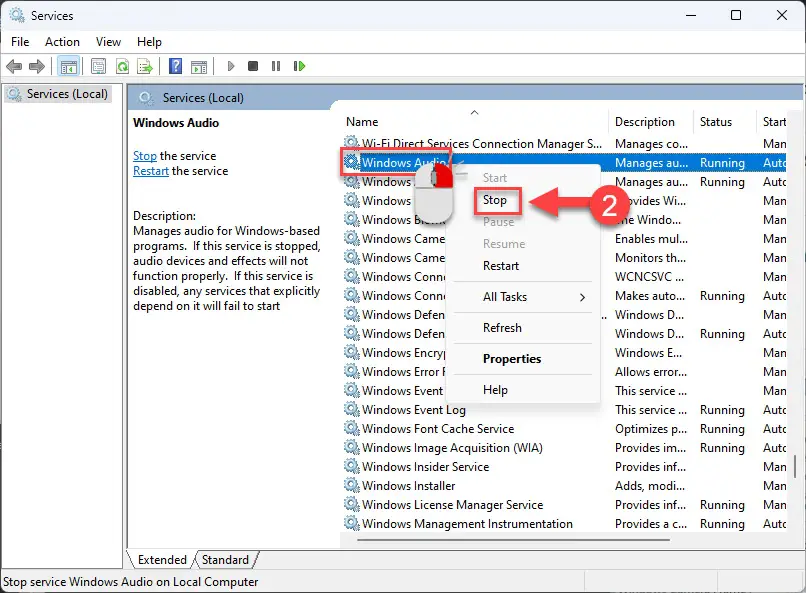The width and height of the screenshot is (806, 593).
Task: Click the Name column sort chevron
Action: [x=474, y=112]
